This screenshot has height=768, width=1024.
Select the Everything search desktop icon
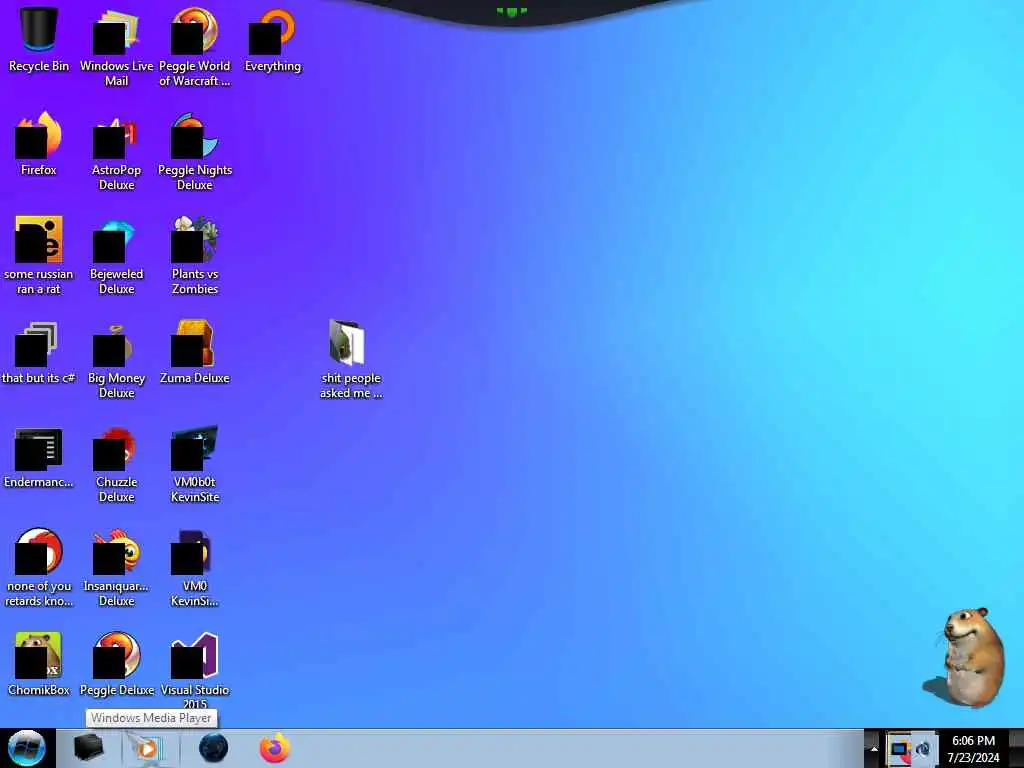273,39
